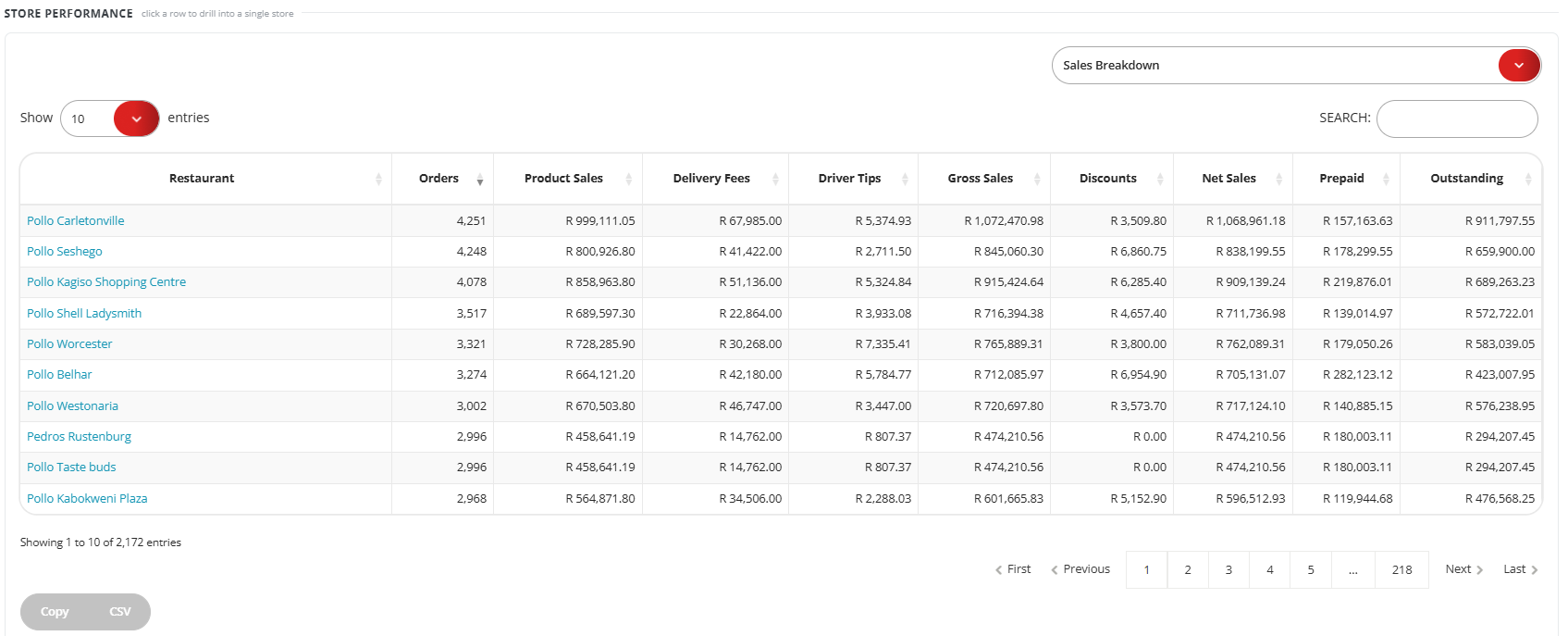Sort by Net Sales column arrows
The image size is (1568, 636).
point(1279,180)
